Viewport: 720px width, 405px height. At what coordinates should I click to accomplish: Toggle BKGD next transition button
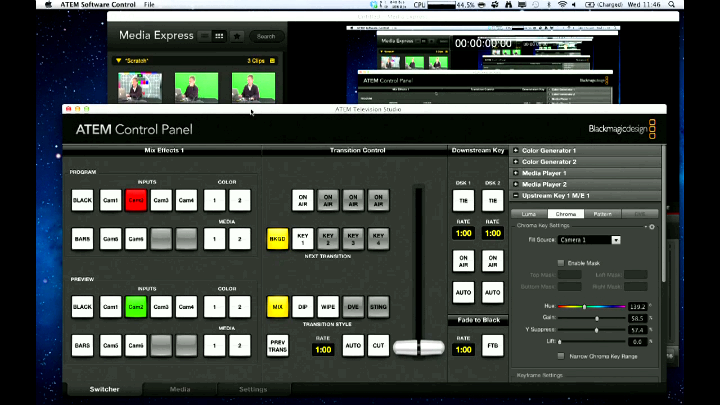(277, 239)
